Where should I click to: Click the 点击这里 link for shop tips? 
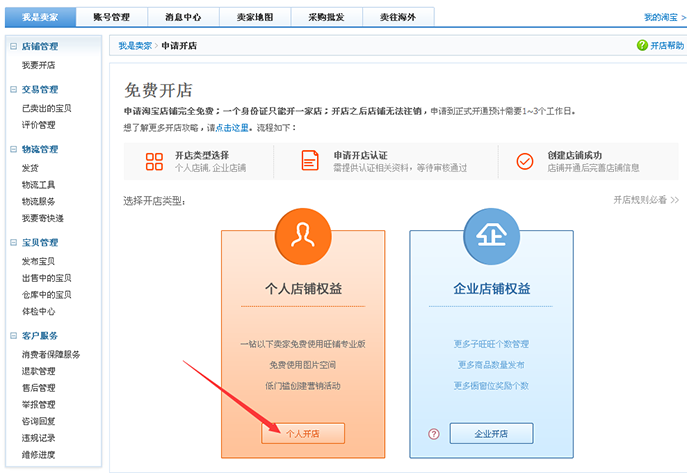232,128
